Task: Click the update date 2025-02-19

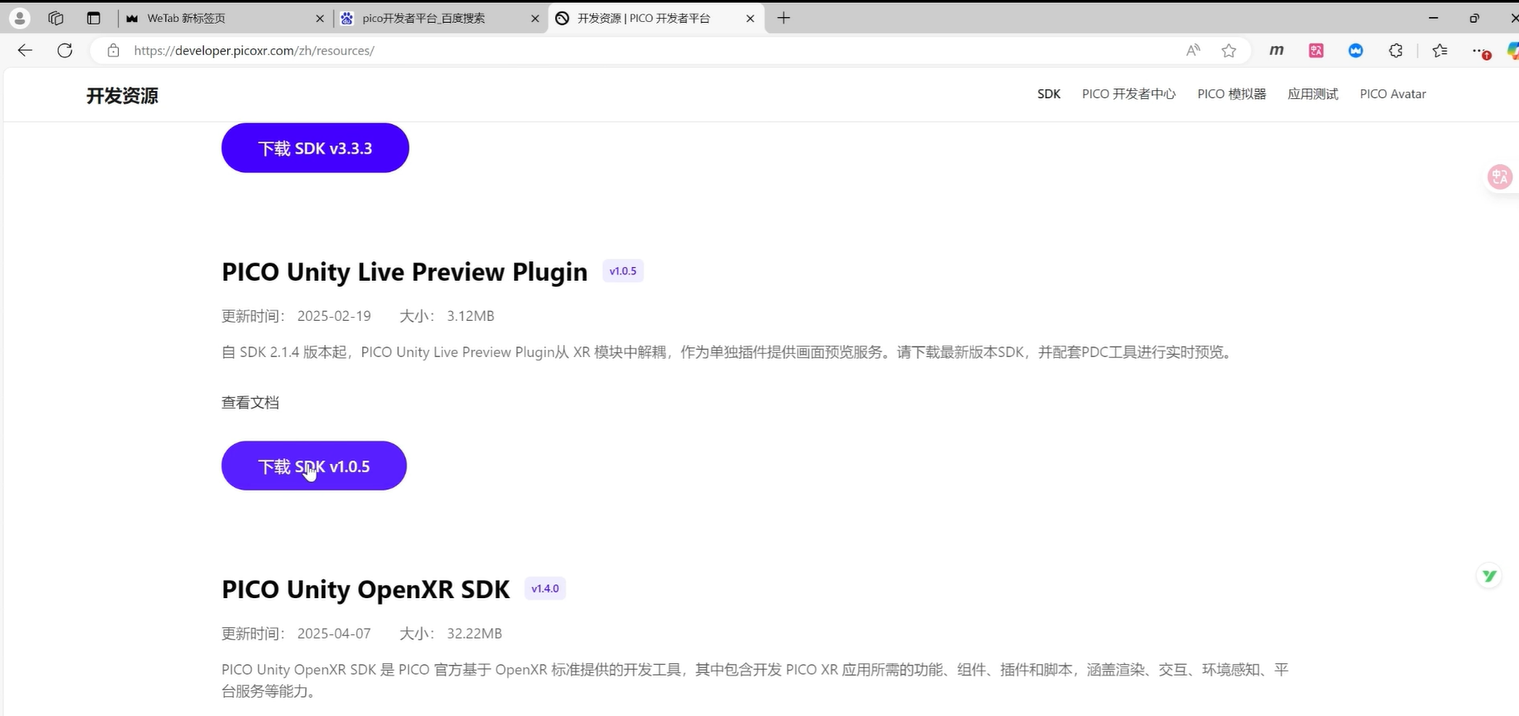Action: (x=334, y=316)
